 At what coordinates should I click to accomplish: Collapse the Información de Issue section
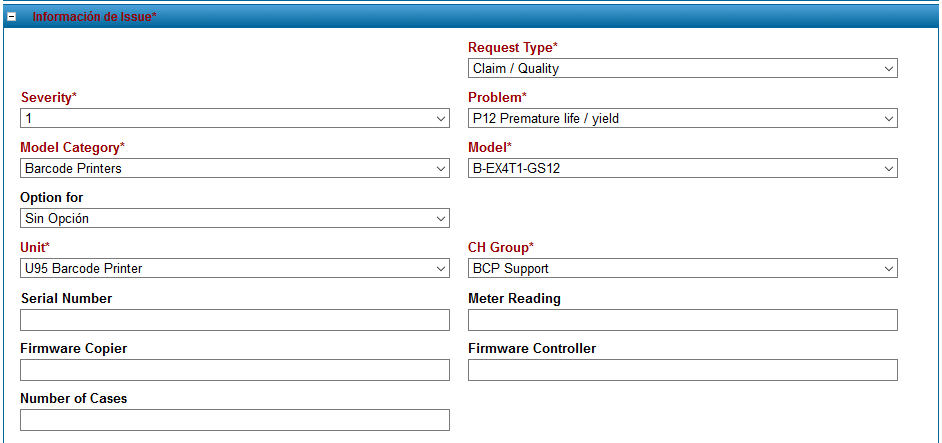coord(12,17)
